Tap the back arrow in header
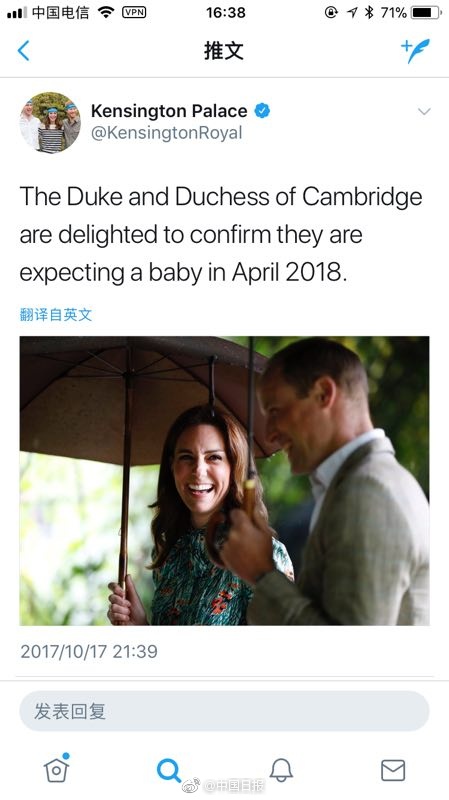Image resolution: width=449 pixels, height=800 pixels. click(23, 51)
